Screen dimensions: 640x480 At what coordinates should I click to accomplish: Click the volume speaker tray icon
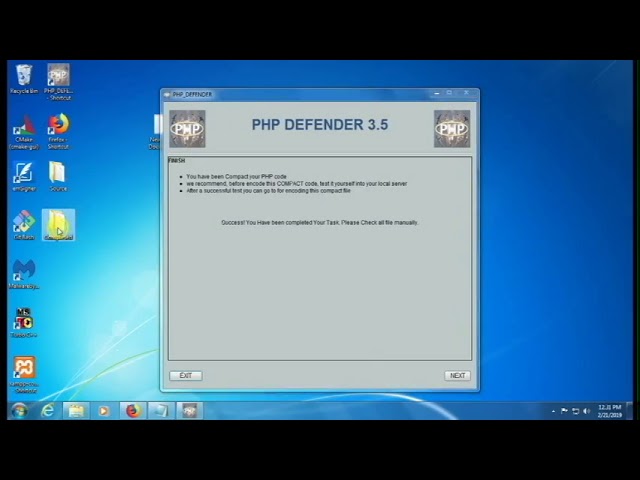click(587, 411)
